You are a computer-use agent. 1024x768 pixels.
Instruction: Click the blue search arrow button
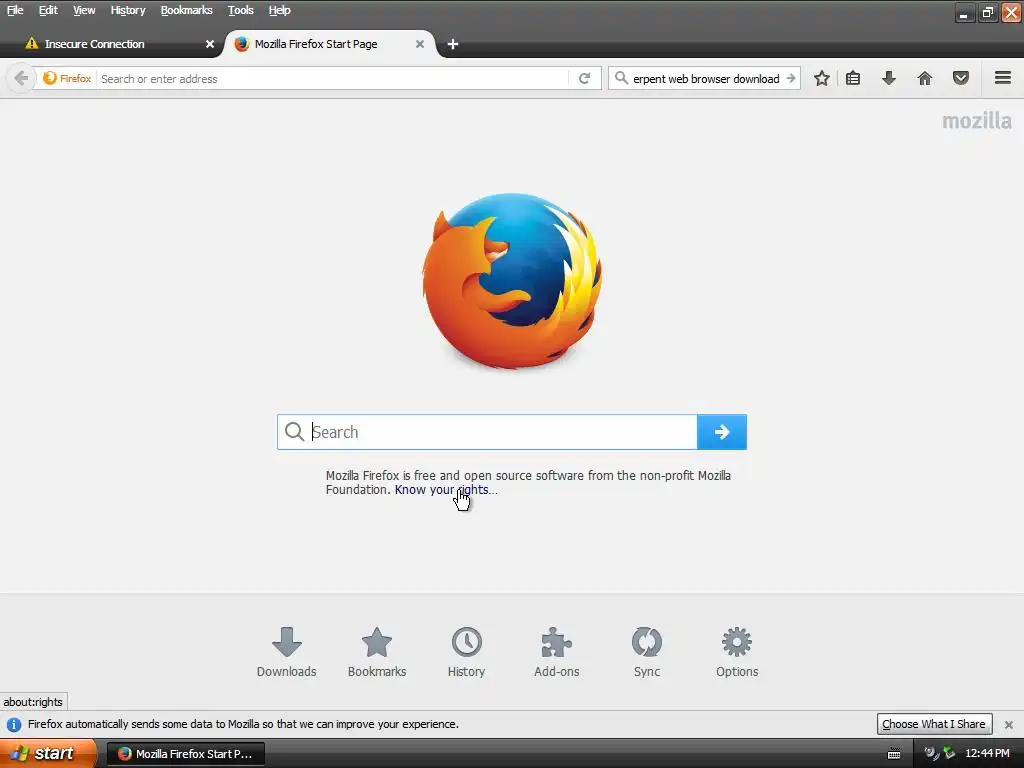click(x=722, y=432)
